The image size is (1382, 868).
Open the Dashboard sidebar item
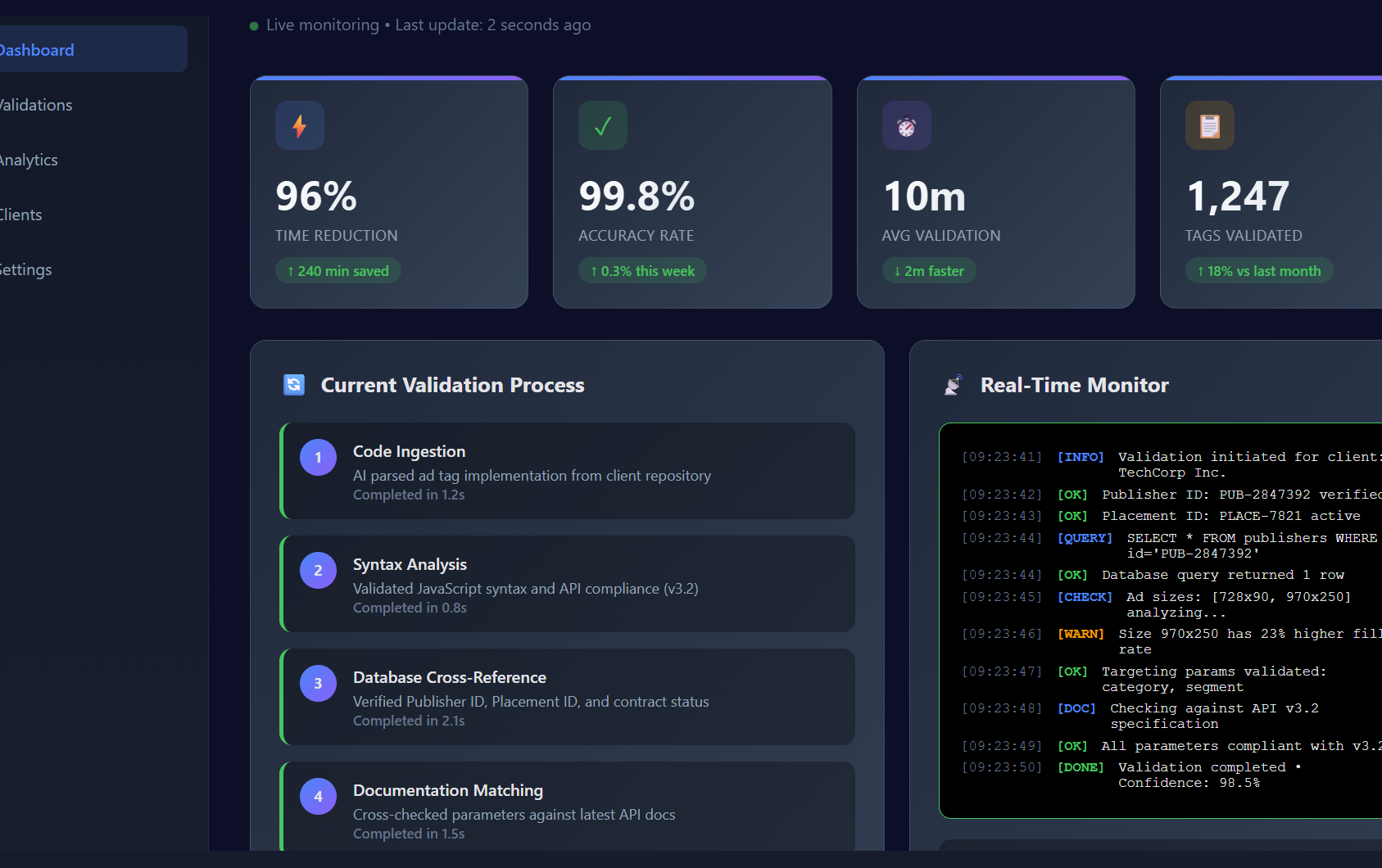[x=38, y=50]
